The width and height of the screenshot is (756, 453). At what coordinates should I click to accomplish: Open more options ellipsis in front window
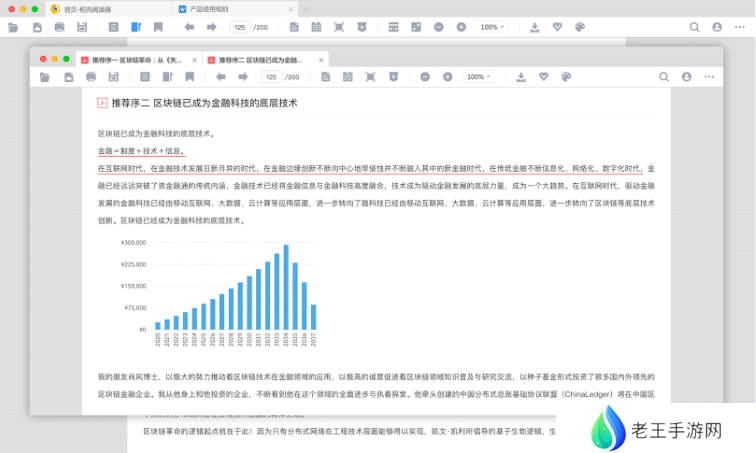point(709,77)
